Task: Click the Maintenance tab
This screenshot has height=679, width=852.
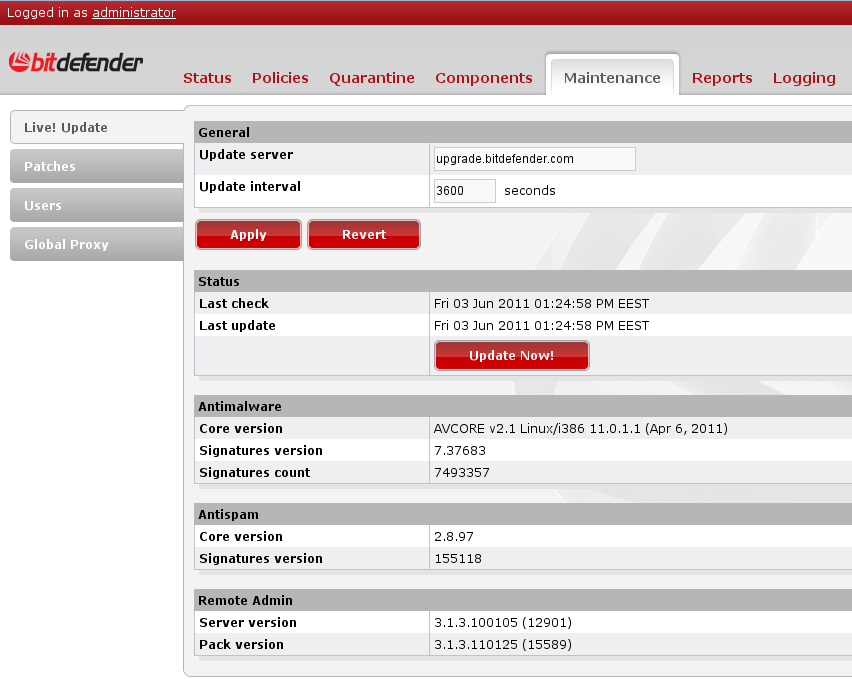Action: [612, 78]
